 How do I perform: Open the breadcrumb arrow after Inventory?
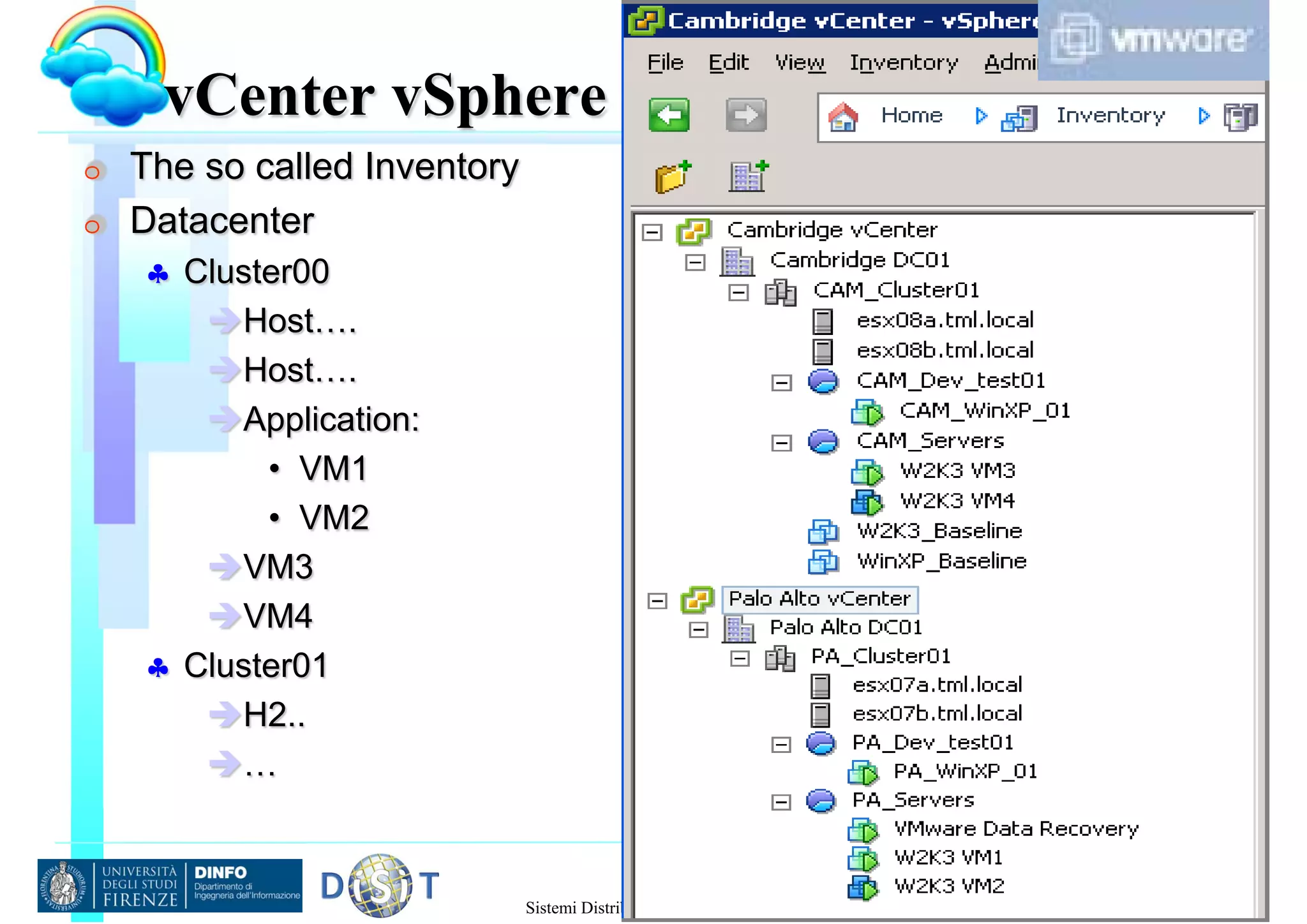pos(1204,116)
